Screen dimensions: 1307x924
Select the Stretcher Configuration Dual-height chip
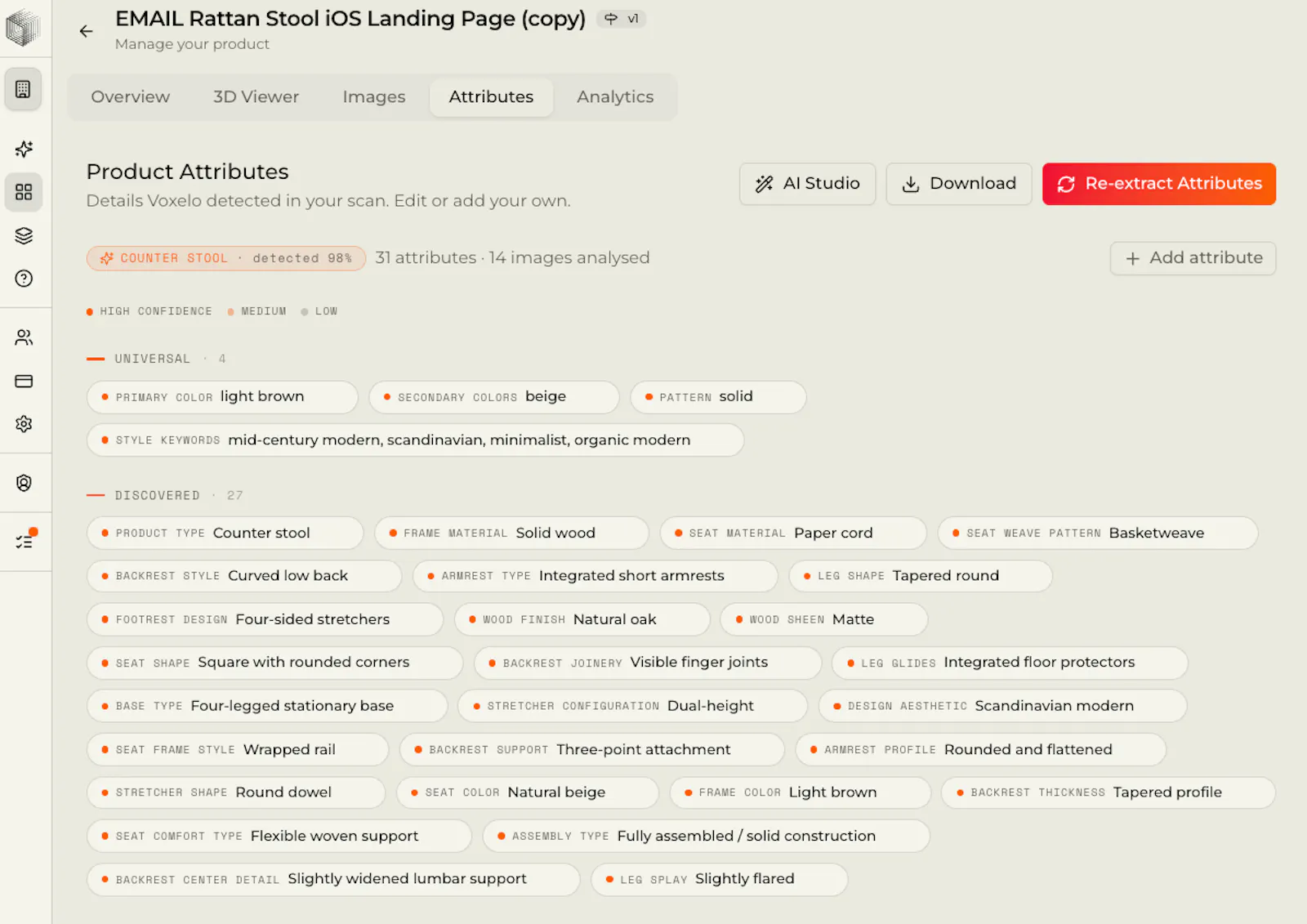click(633, 706)
